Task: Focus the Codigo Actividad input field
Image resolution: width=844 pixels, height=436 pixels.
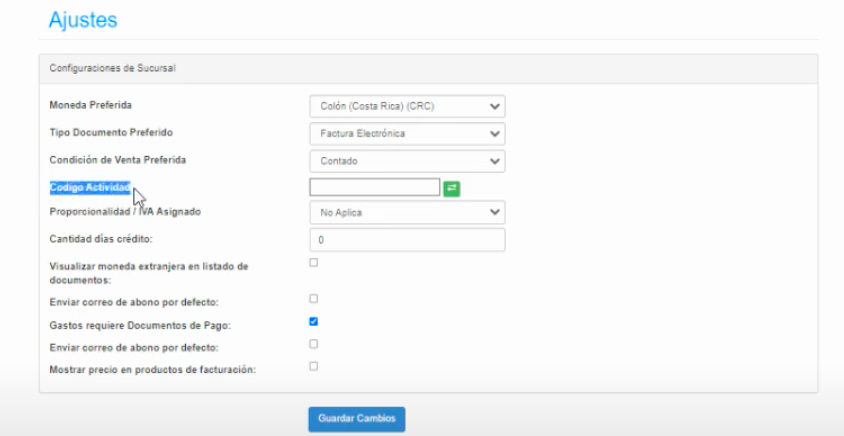Action: 375,187
